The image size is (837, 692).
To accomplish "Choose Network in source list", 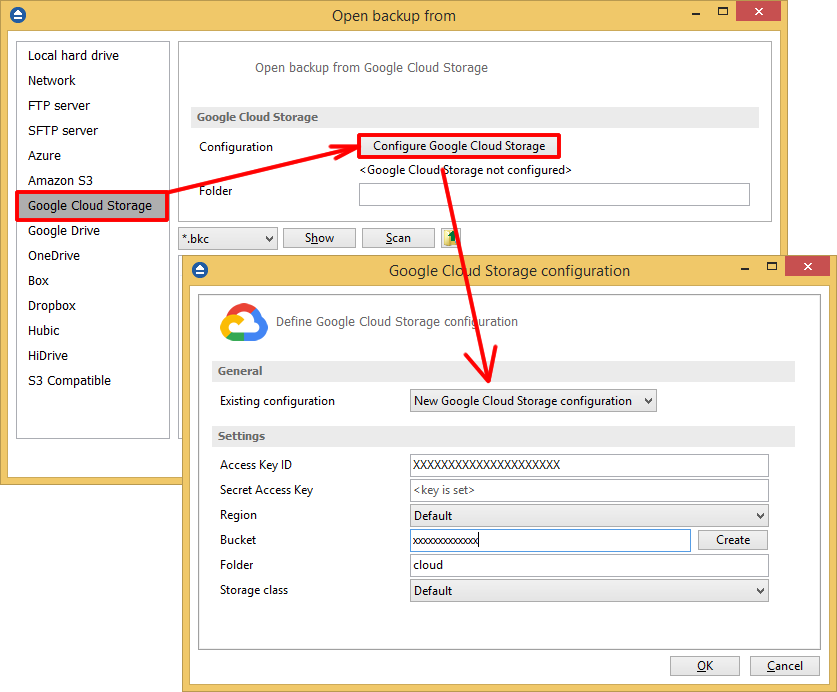I will click(x=52, y=81).
